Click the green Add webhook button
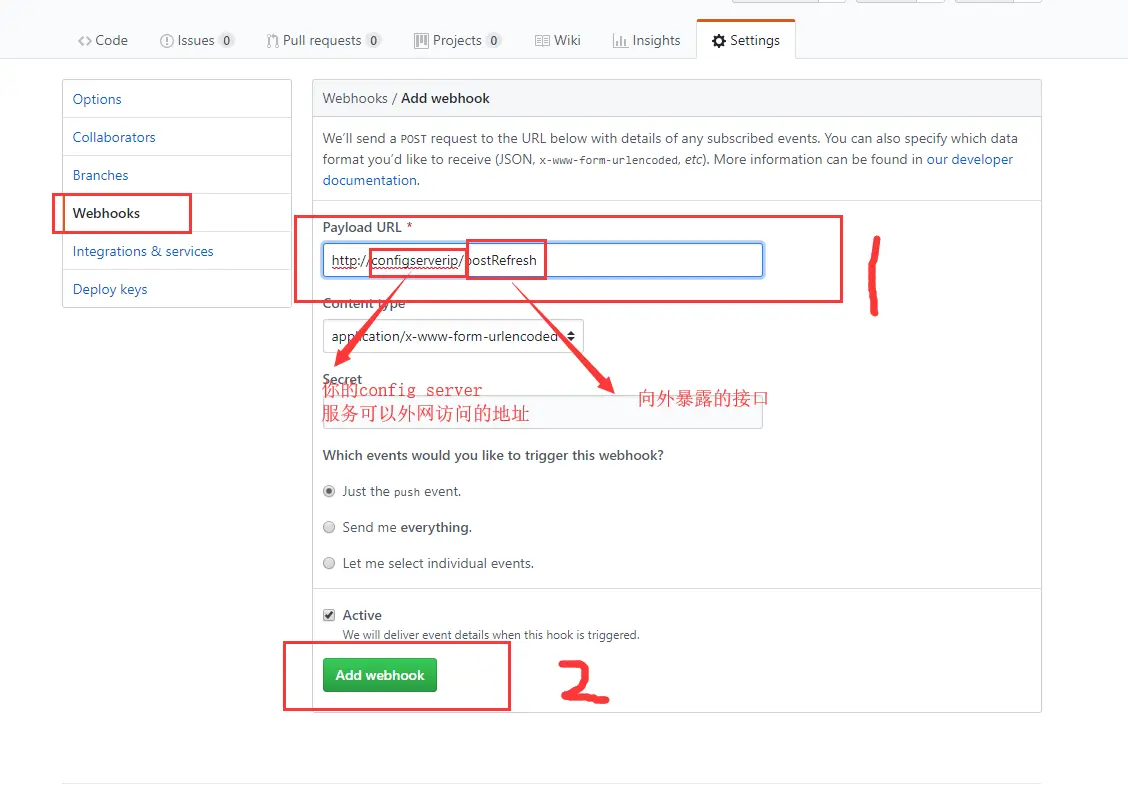Image resolution: width=1128 pixels, height=802 pixels. pyautogui.click(x=380, y=675)
